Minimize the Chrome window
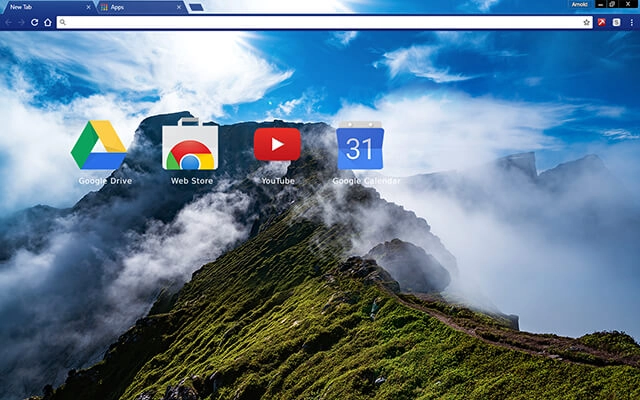Viewport: 640px width, 400px height. click(x=600, y=4)
